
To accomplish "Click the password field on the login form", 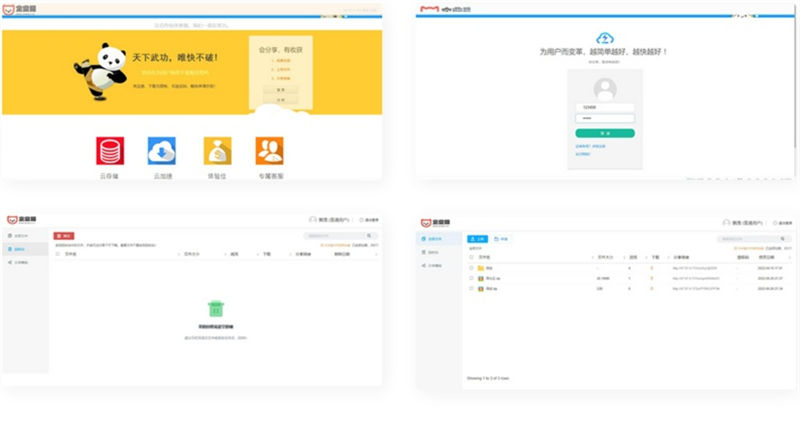I will [605, 118].
